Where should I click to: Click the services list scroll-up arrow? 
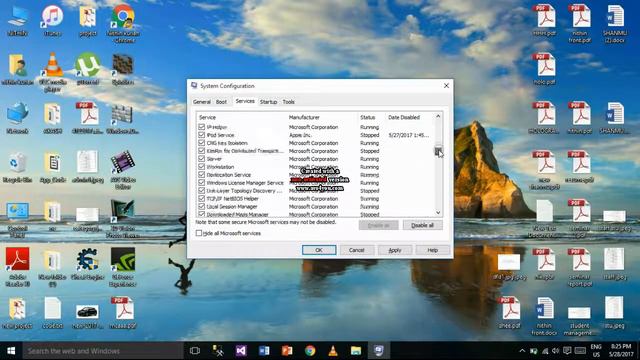[x=438, y=116]
